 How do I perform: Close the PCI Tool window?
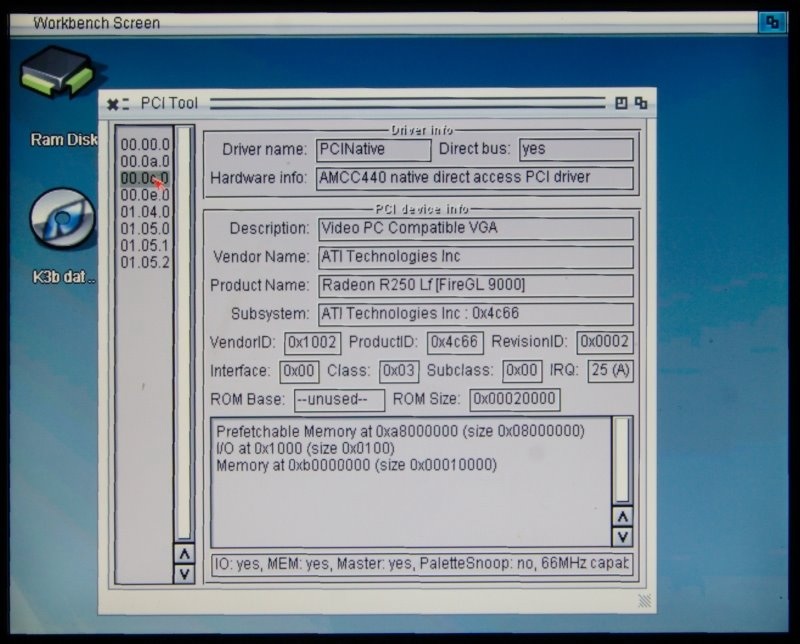tap(112, 104)
